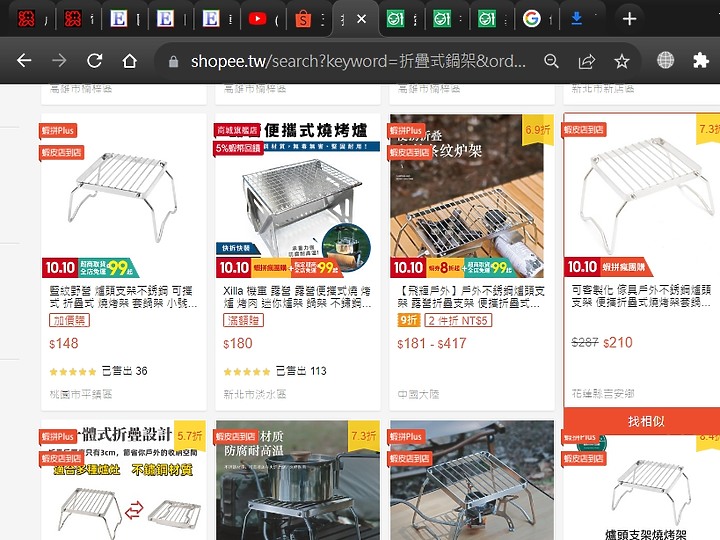
Task: Click the 6.9折 discount badge
Action: [538, 130]
